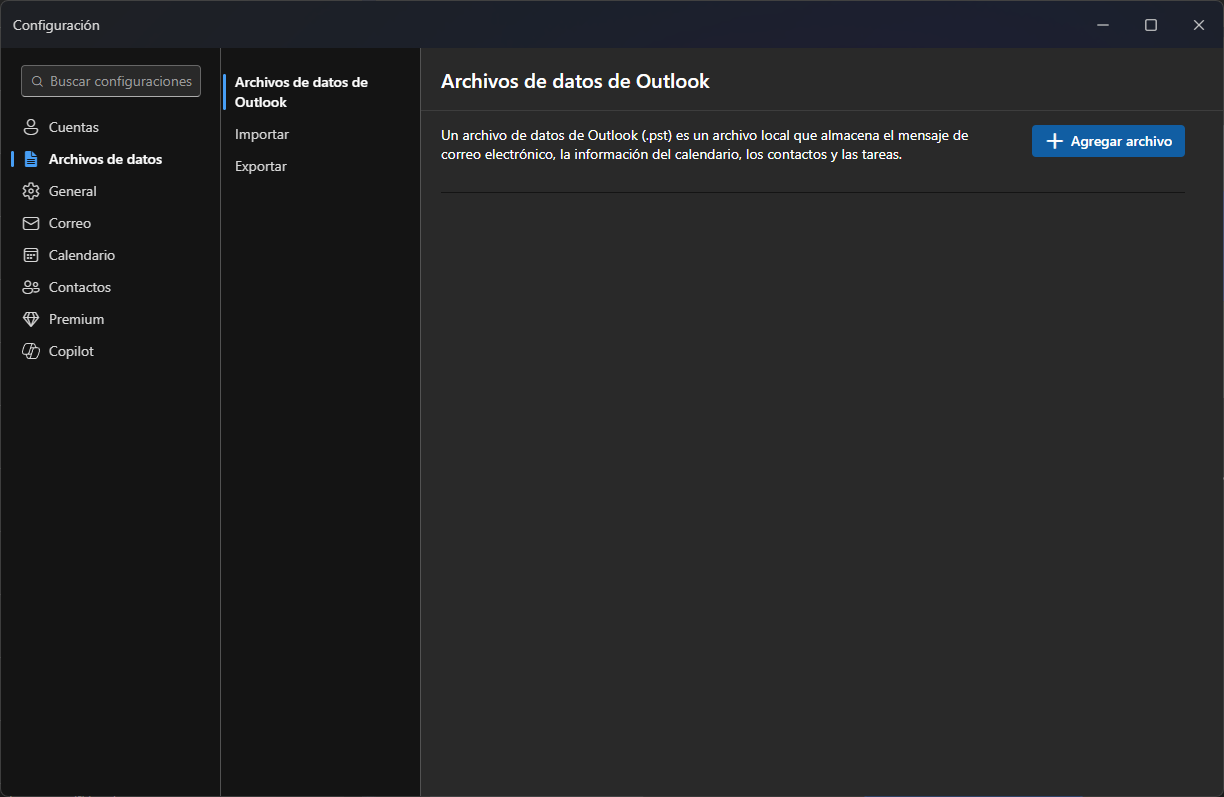Focus the Buscar configuraciones search field
The width and height of the screenshot is (1224, 797).
coord(111,81)
